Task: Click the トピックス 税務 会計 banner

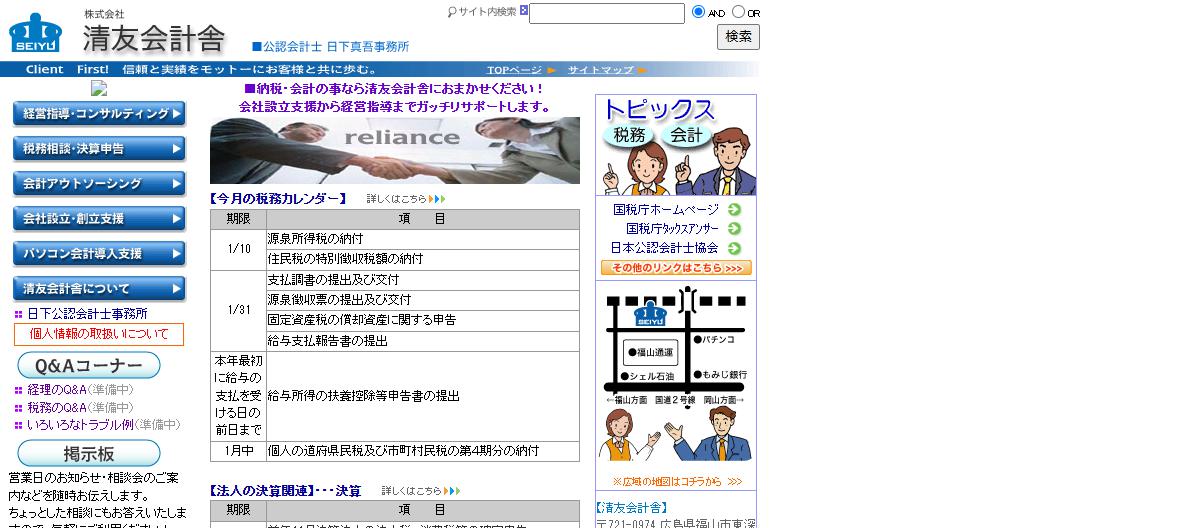Action: point(676,146)
